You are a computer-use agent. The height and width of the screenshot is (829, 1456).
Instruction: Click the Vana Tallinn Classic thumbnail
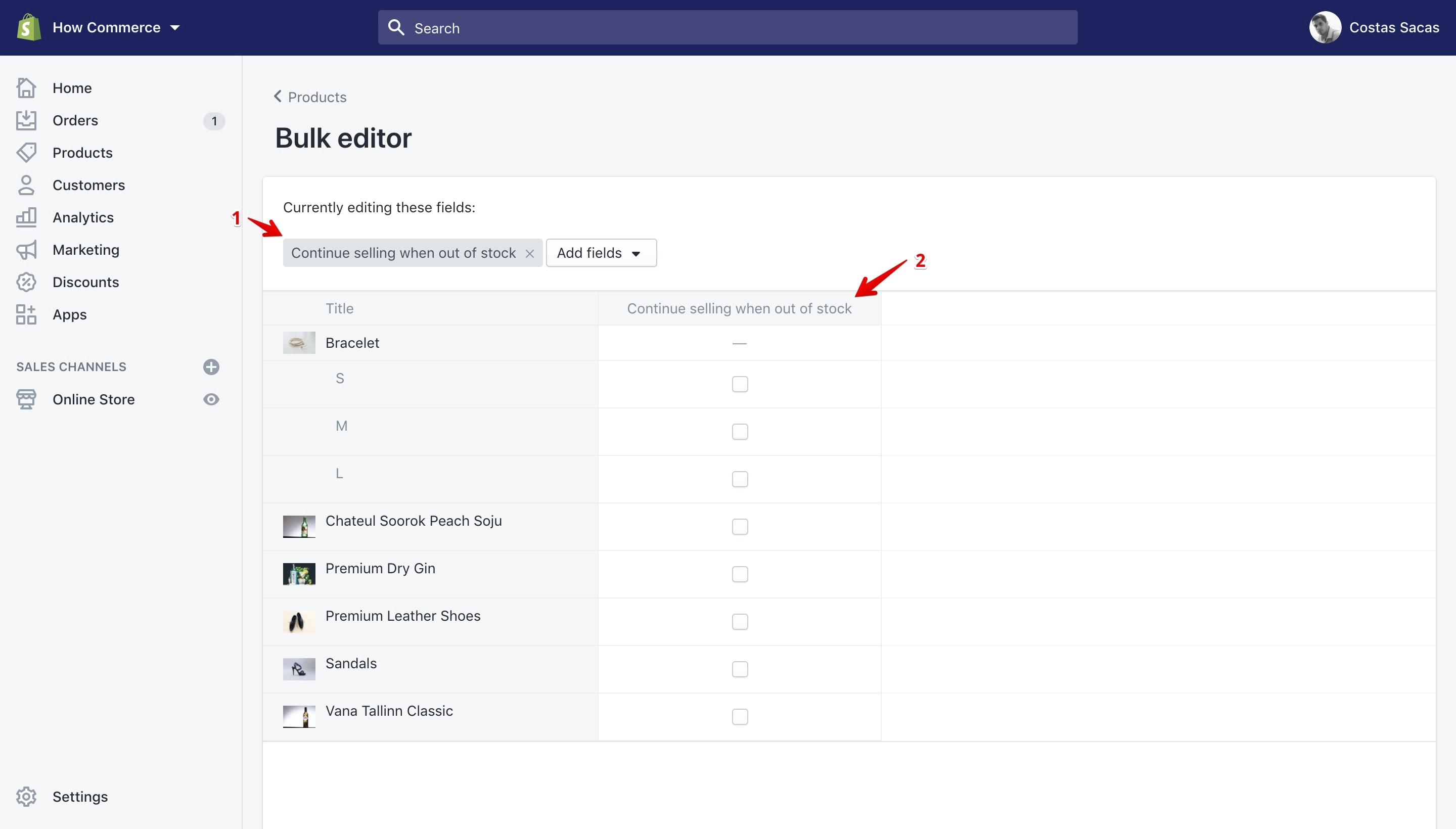pos(299,717)
